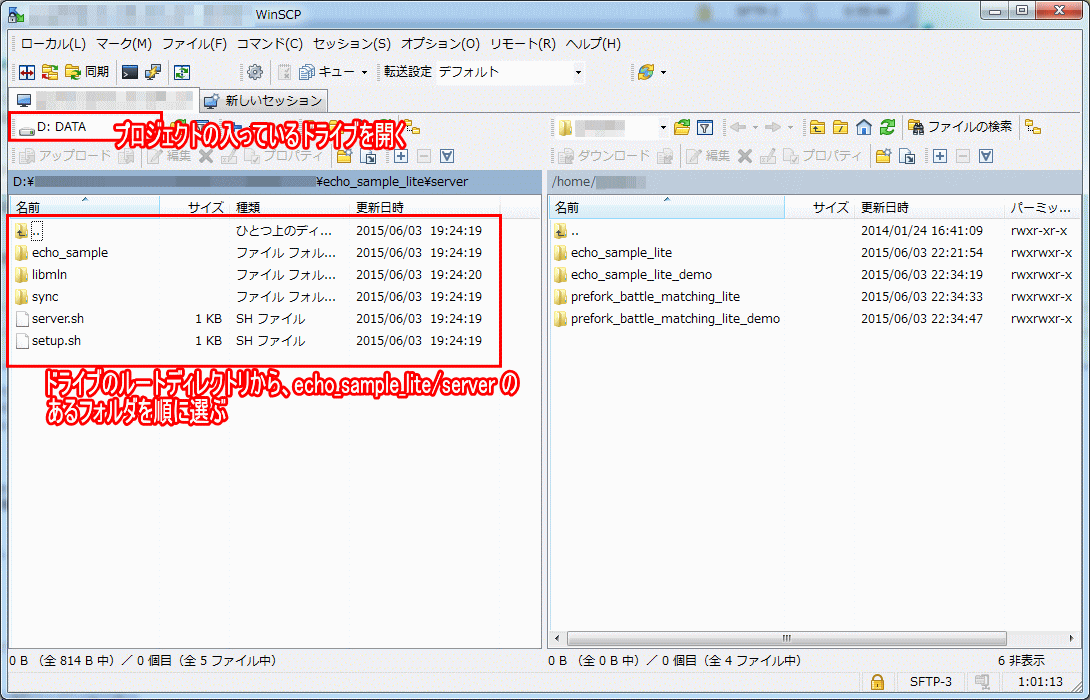Click the lock icon in the status bar
1090x700 pixels.
pyautogui.click(x=877, y=682)
